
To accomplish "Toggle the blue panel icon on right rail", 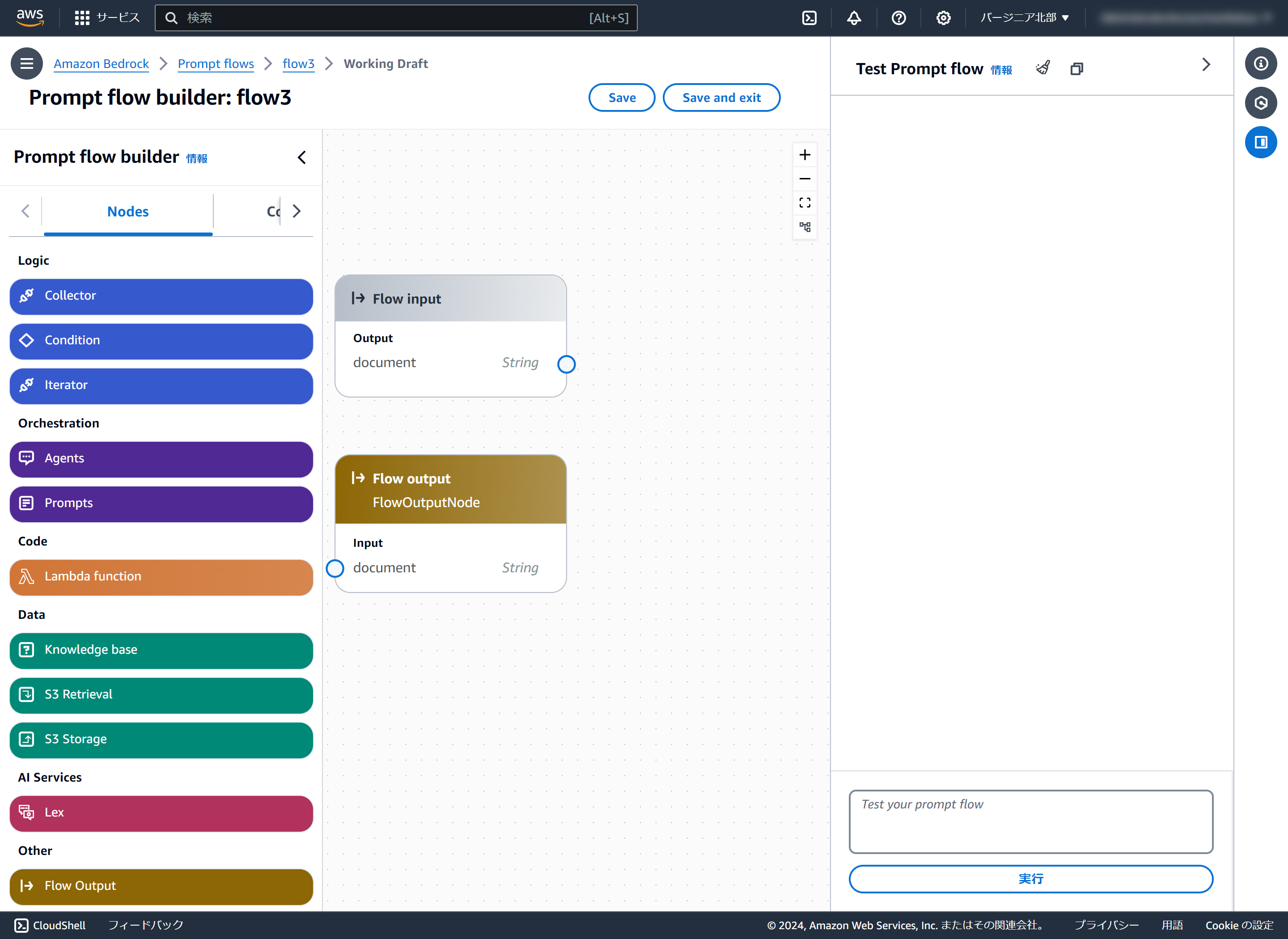I will (x=1260, y=142).
